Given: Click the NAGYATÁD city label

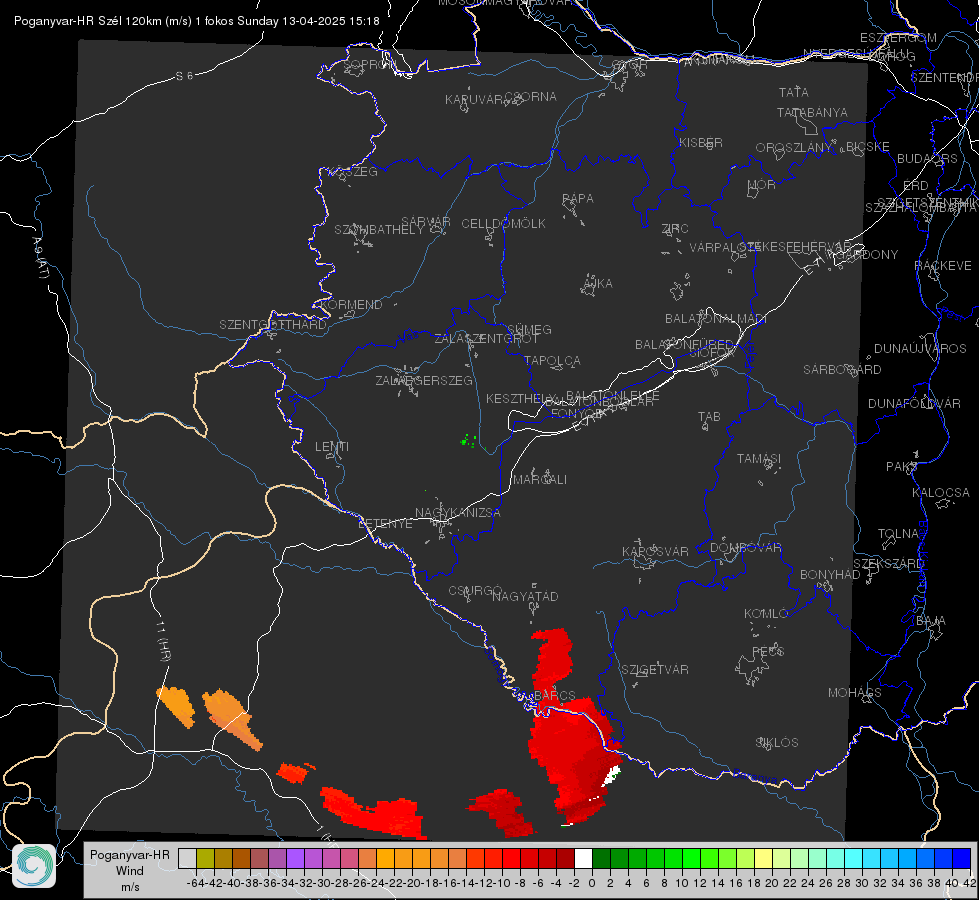Looking at the screenshot, I should [x=525, y=596].
